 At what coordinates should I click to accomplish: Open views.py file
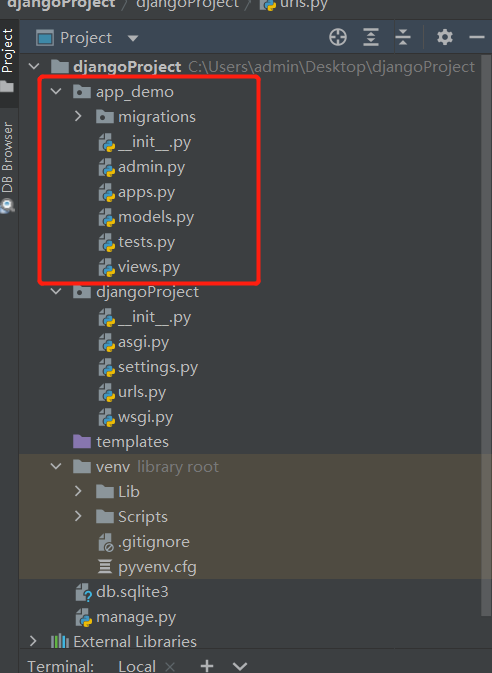point(149,267)
